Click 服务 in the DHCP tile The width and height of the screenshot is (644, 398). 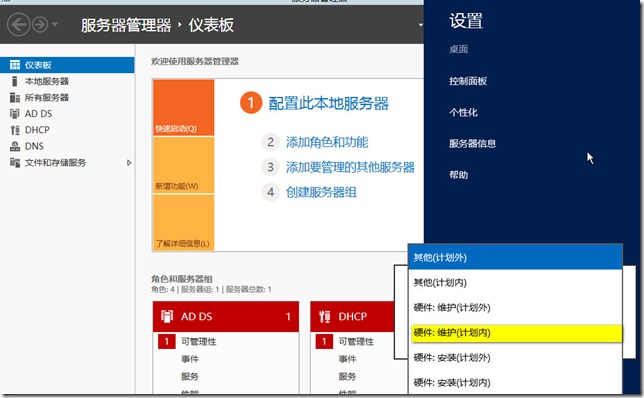347,377
